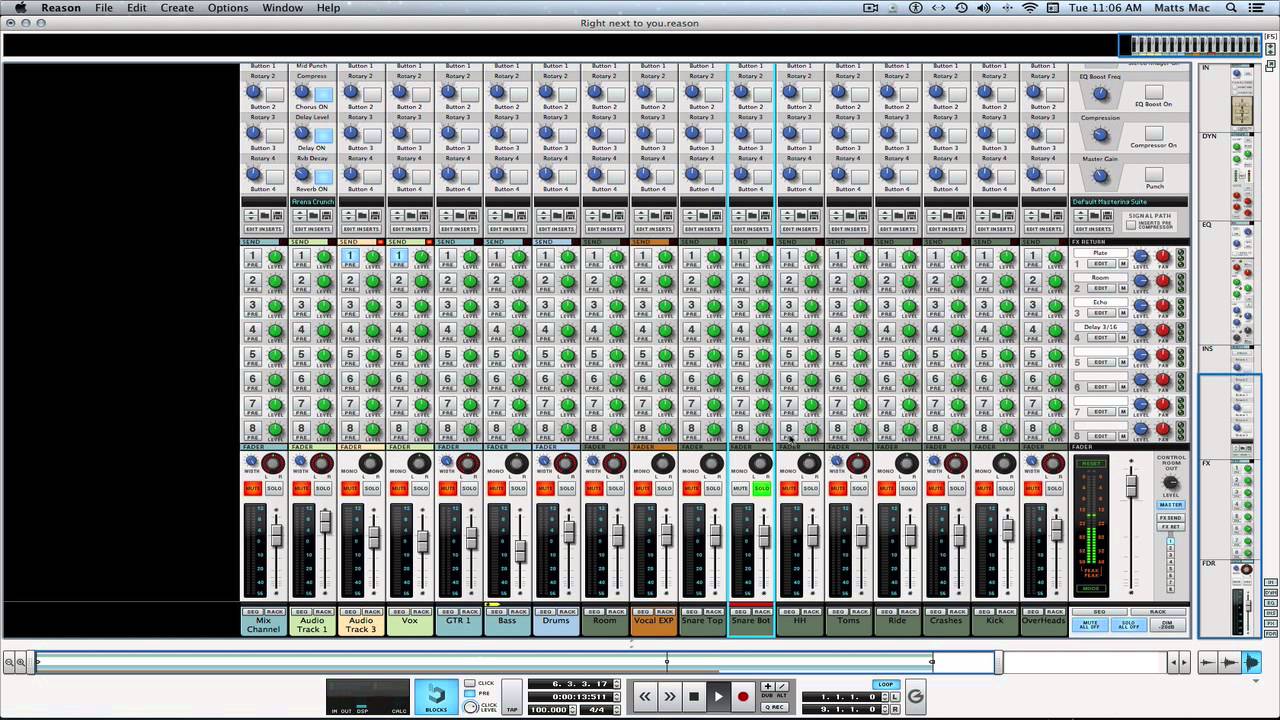
Task: Unmute the Mix Channel strip
Action: tap(253, 488)
